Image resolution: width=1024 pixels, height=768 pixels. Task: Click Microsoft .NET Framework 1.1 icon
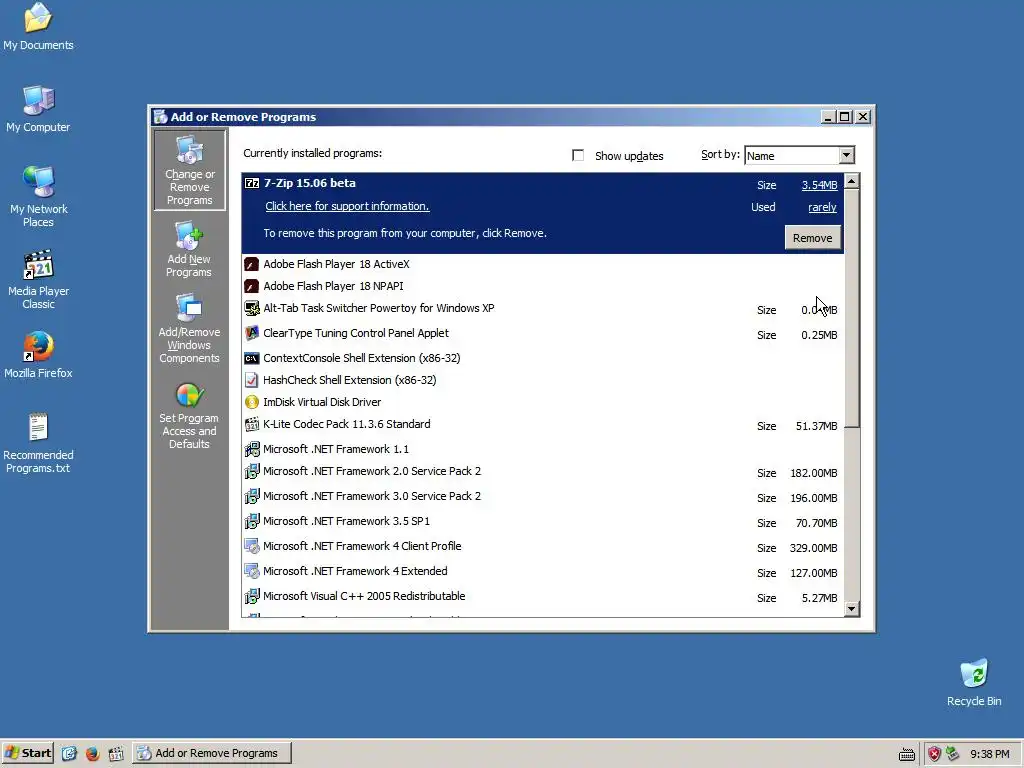pos(251,449)
